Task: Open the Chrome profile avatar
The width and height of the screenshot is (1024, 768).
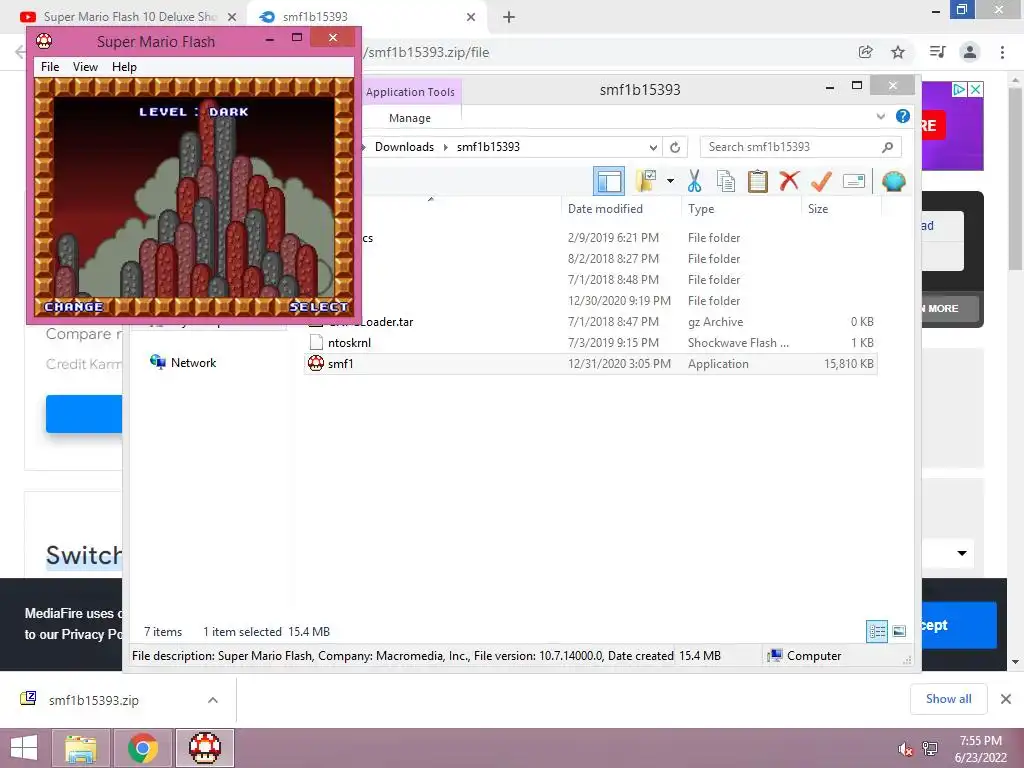Action: point(970,52)
